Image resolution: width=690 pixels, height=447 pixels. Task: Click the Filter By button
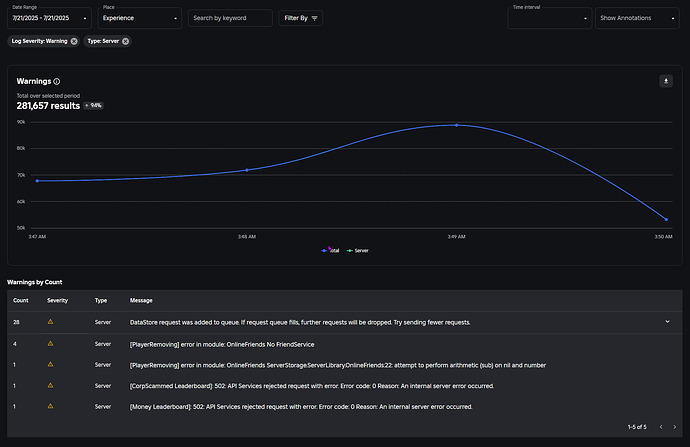[302, 18]
